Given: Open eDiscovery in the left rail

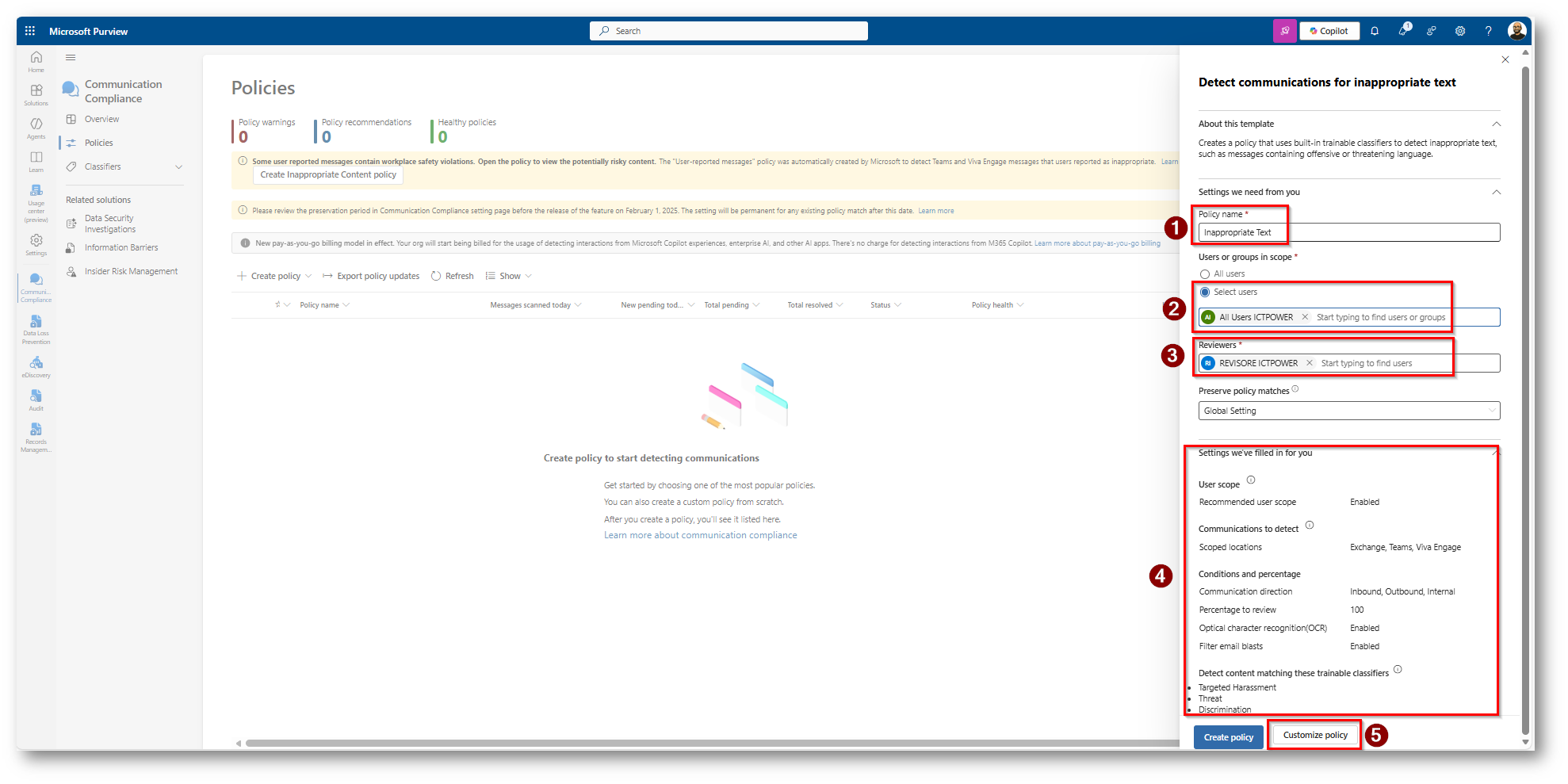Looking at the screenshot, I should (36, 367).
